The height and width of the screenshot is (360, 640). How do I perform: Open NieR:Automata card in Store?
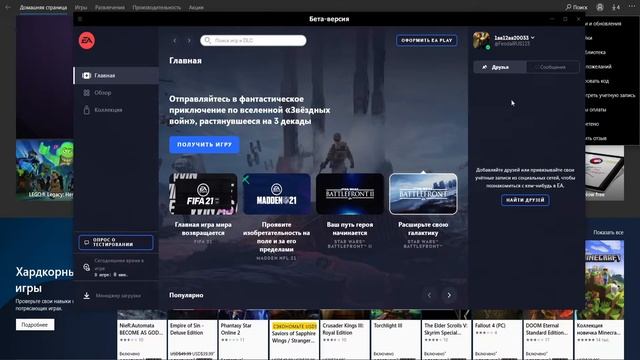pyautogui.click(x=142, y=335)
